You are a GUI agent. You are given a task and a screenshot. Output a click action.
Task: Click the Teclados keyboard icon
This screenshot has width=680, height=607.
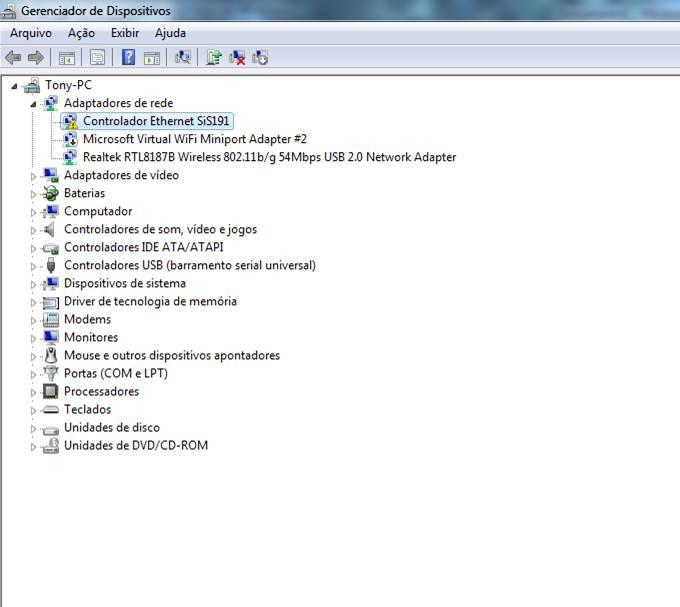coord(51,409)
